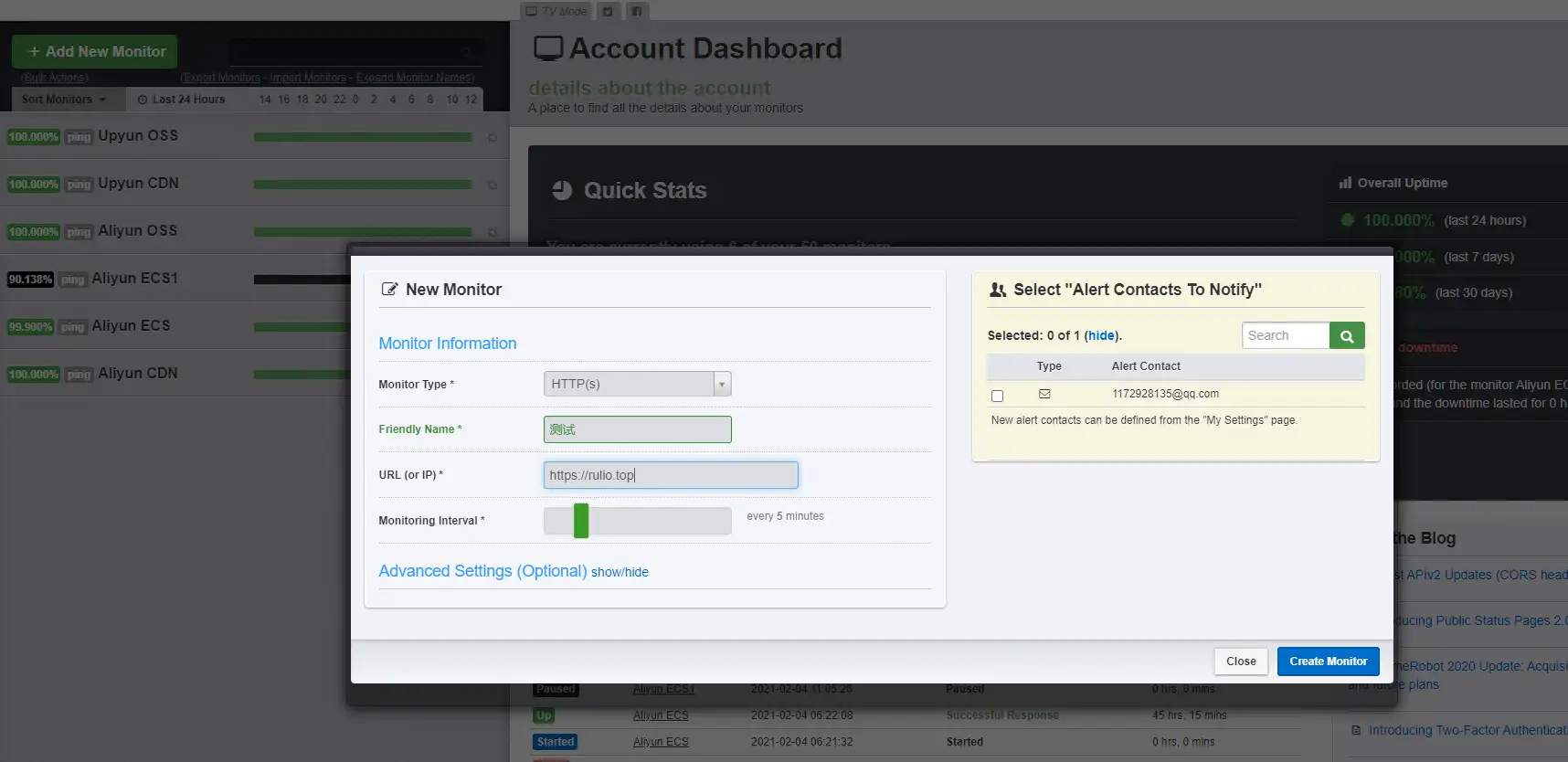Check the 1172928135@qq.com alert contact checkbox
Image resolution: width=1568 pixels, height=762 pixels.
click(x=997, y=396)
